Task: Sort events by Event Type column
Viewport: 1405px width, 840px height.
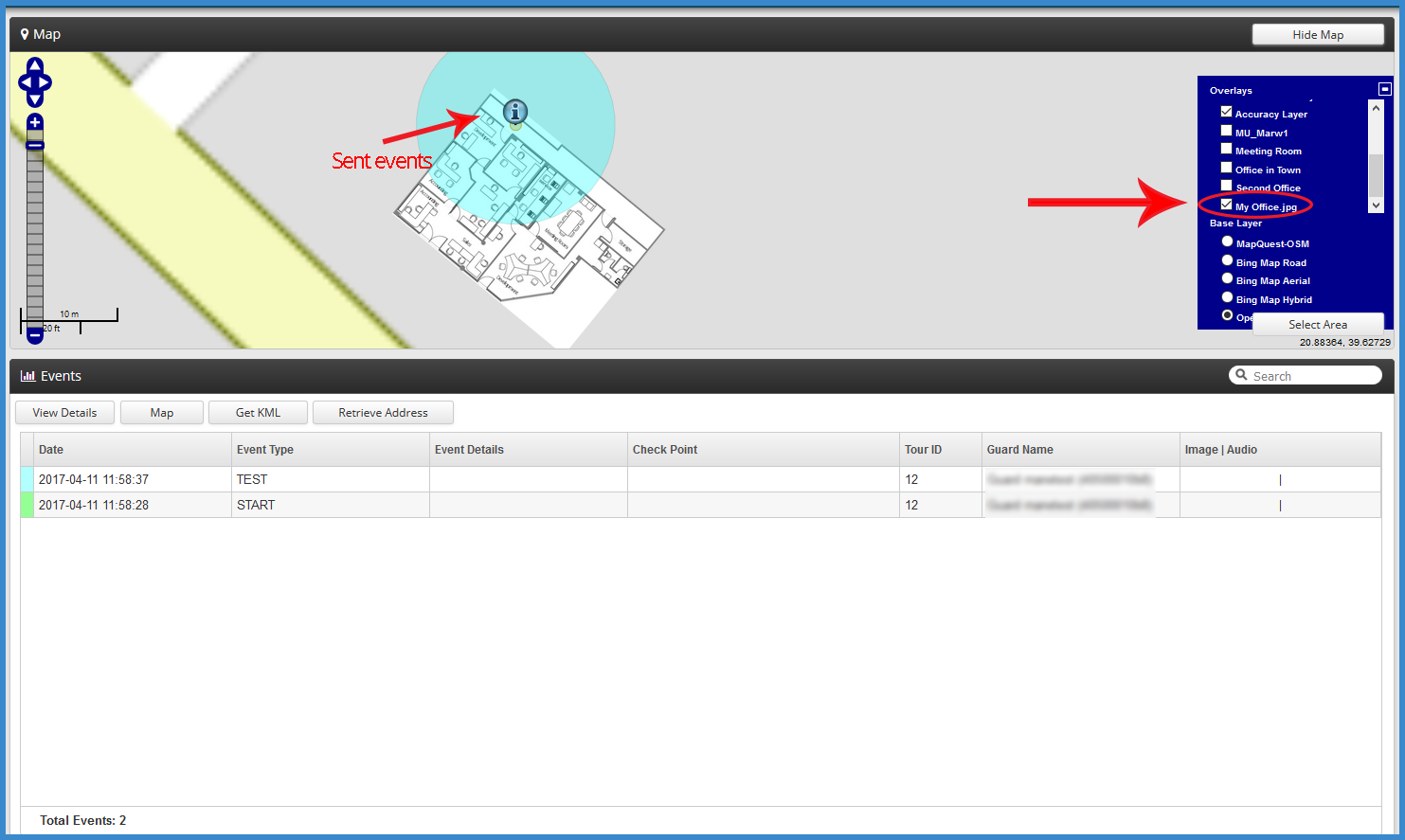Action: pos(265,450)
